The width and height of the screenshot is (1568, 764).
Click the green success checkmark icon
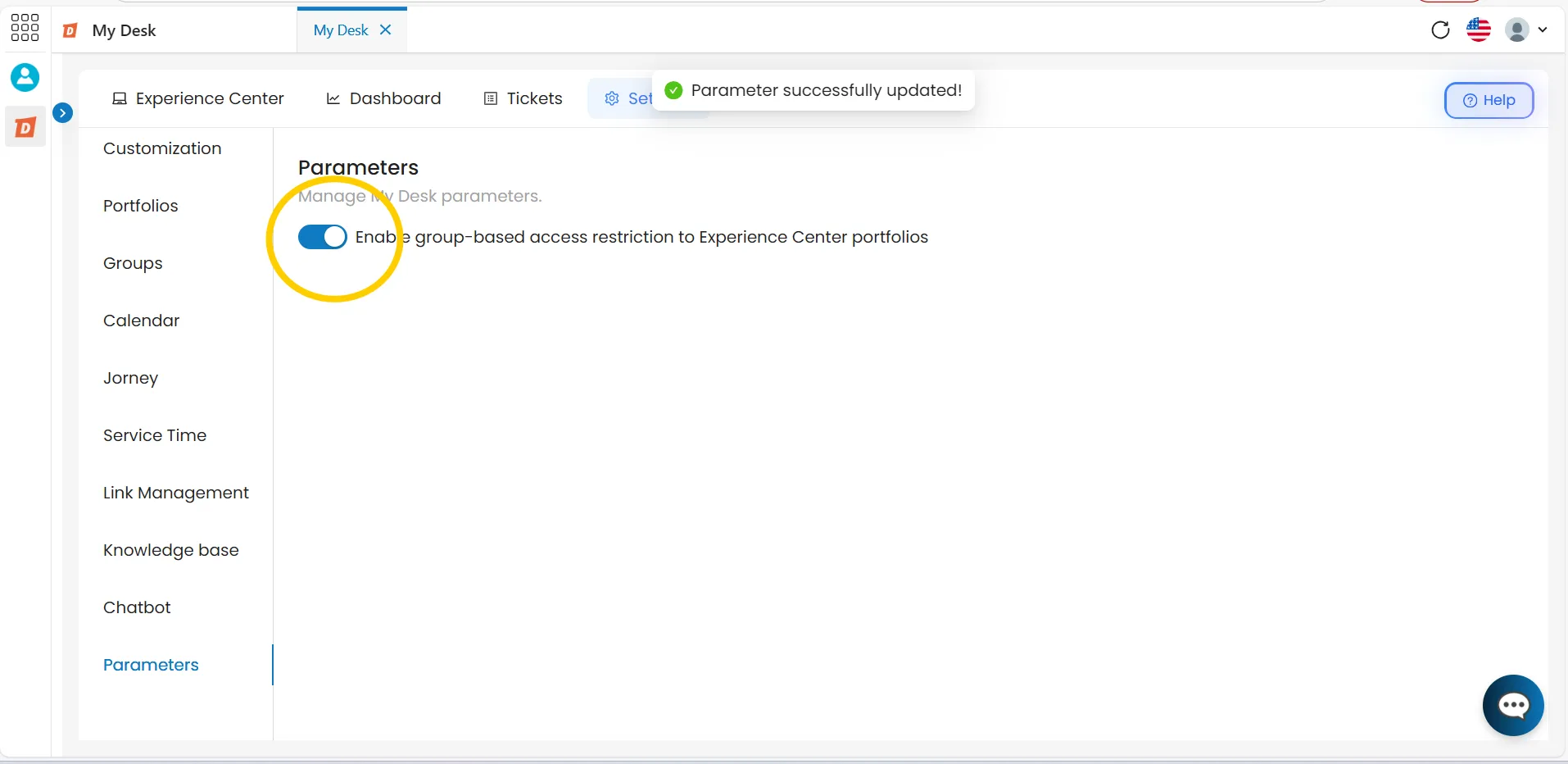(x=673, y=90)
